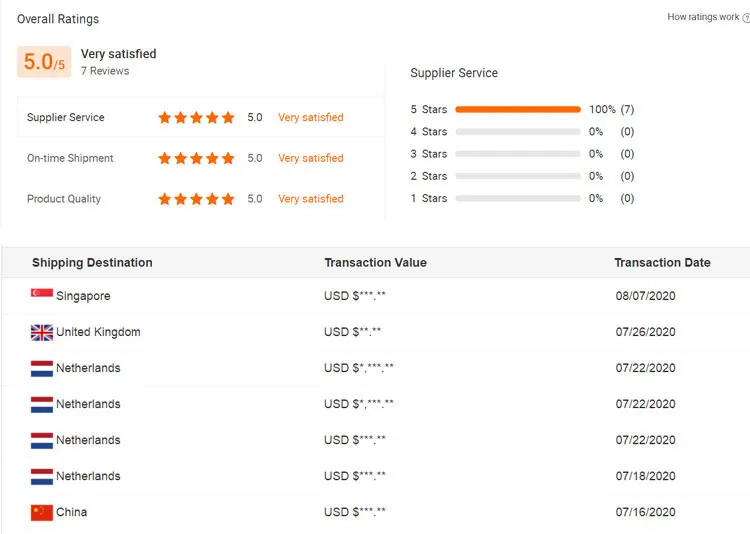
Task: Click the 08/07/2020 transaction date
Action: coord(645,296)
